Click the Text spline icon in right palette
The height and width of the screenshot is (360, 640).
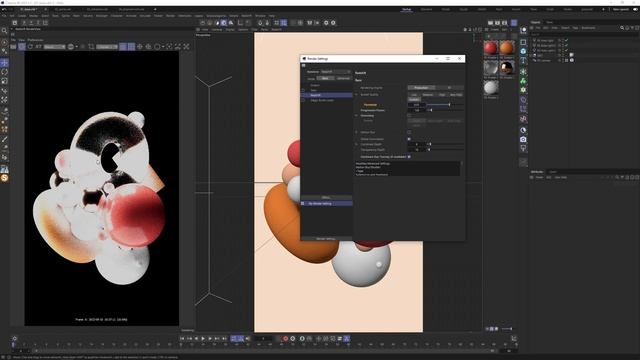coord(523,61)
